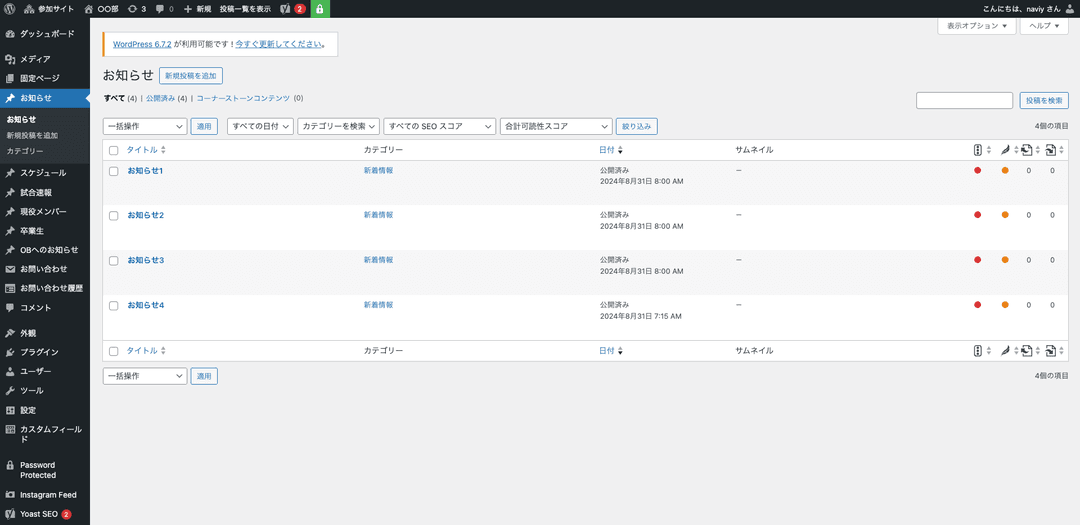Check the box for お知らせ1
1080x525 pixels.
[x=114, y=171]
